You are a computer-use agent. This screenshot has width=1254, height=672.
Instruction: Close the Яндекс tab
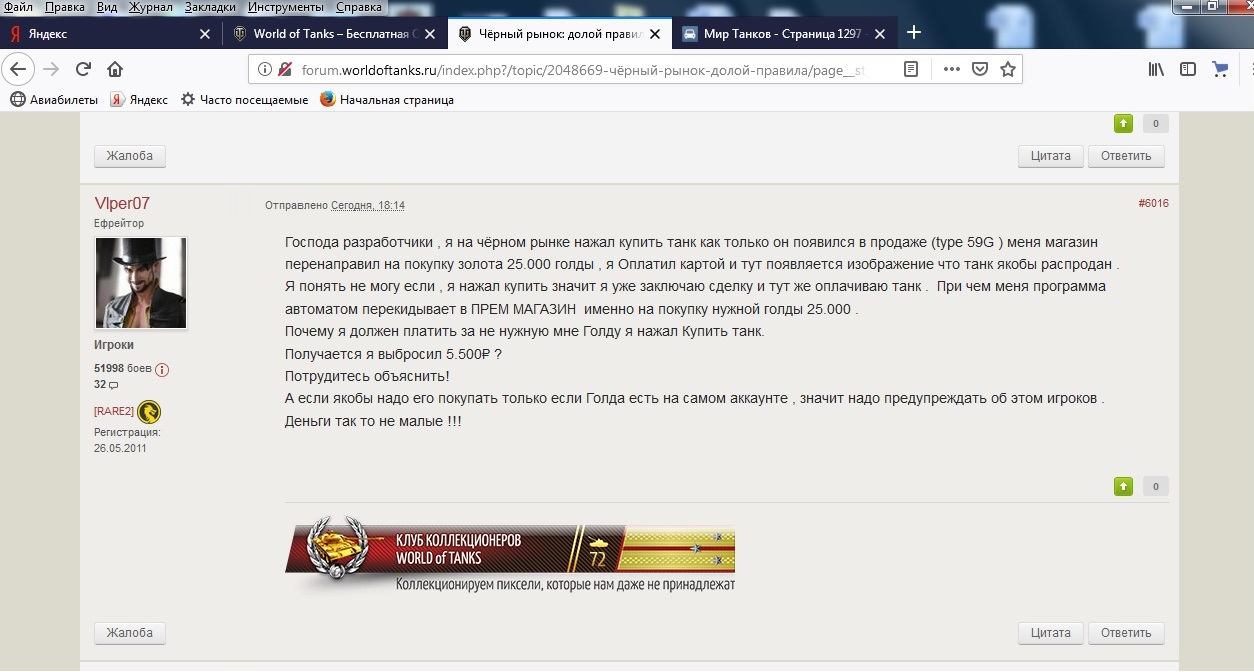(x=205, y=33)
